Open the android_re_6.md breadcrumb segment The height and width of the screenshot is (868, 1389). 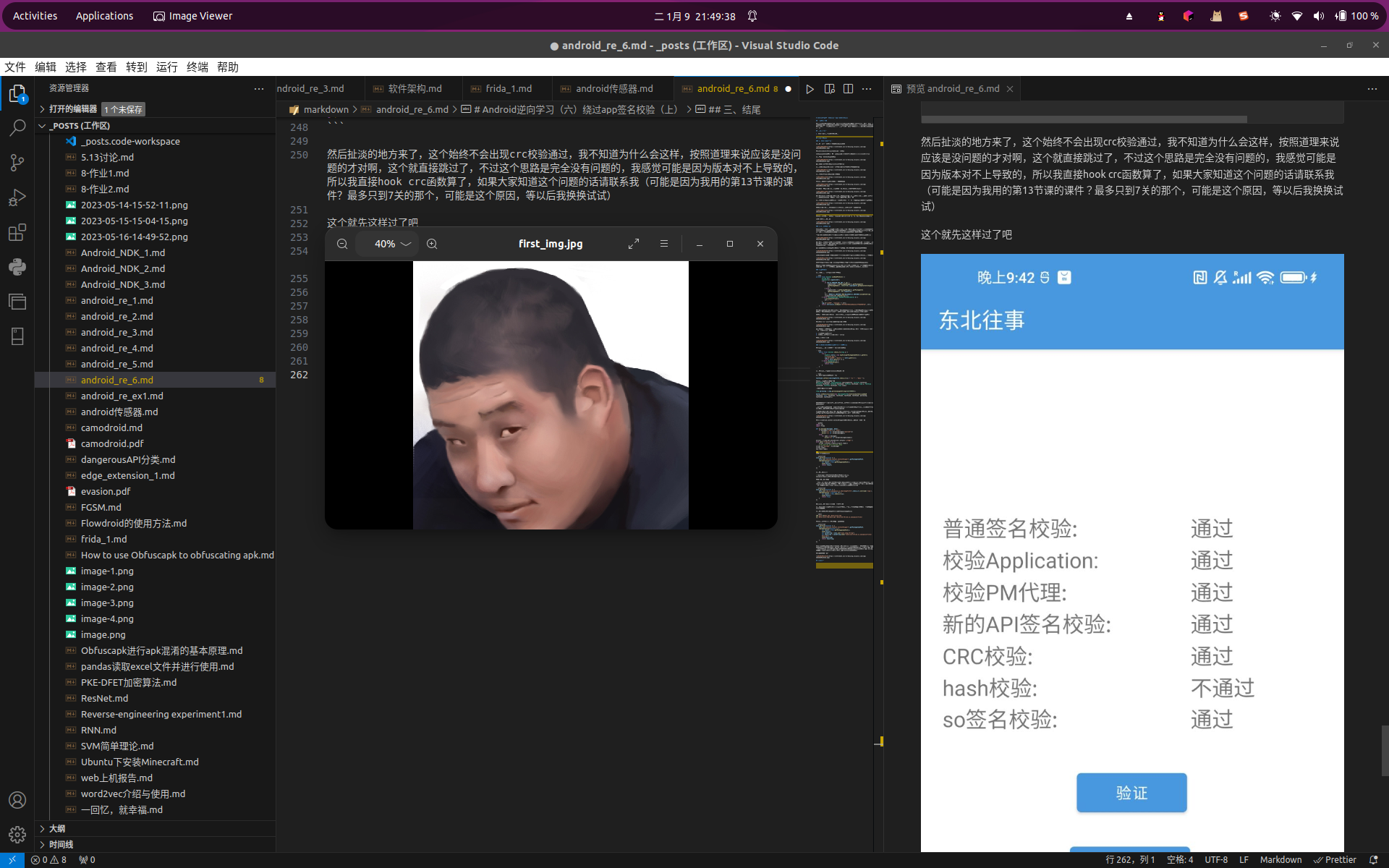(412, 110)
